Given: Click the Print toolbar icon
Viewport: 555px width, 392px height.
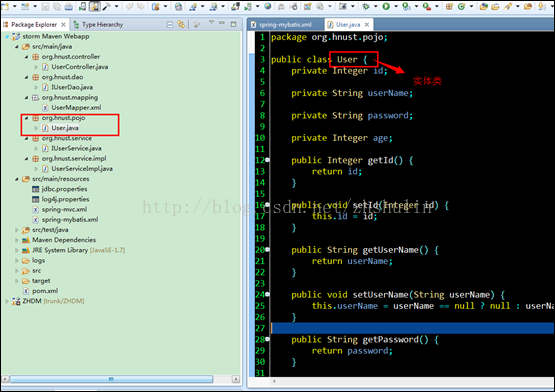Looking at the screenshot, I should coord(69,6).
